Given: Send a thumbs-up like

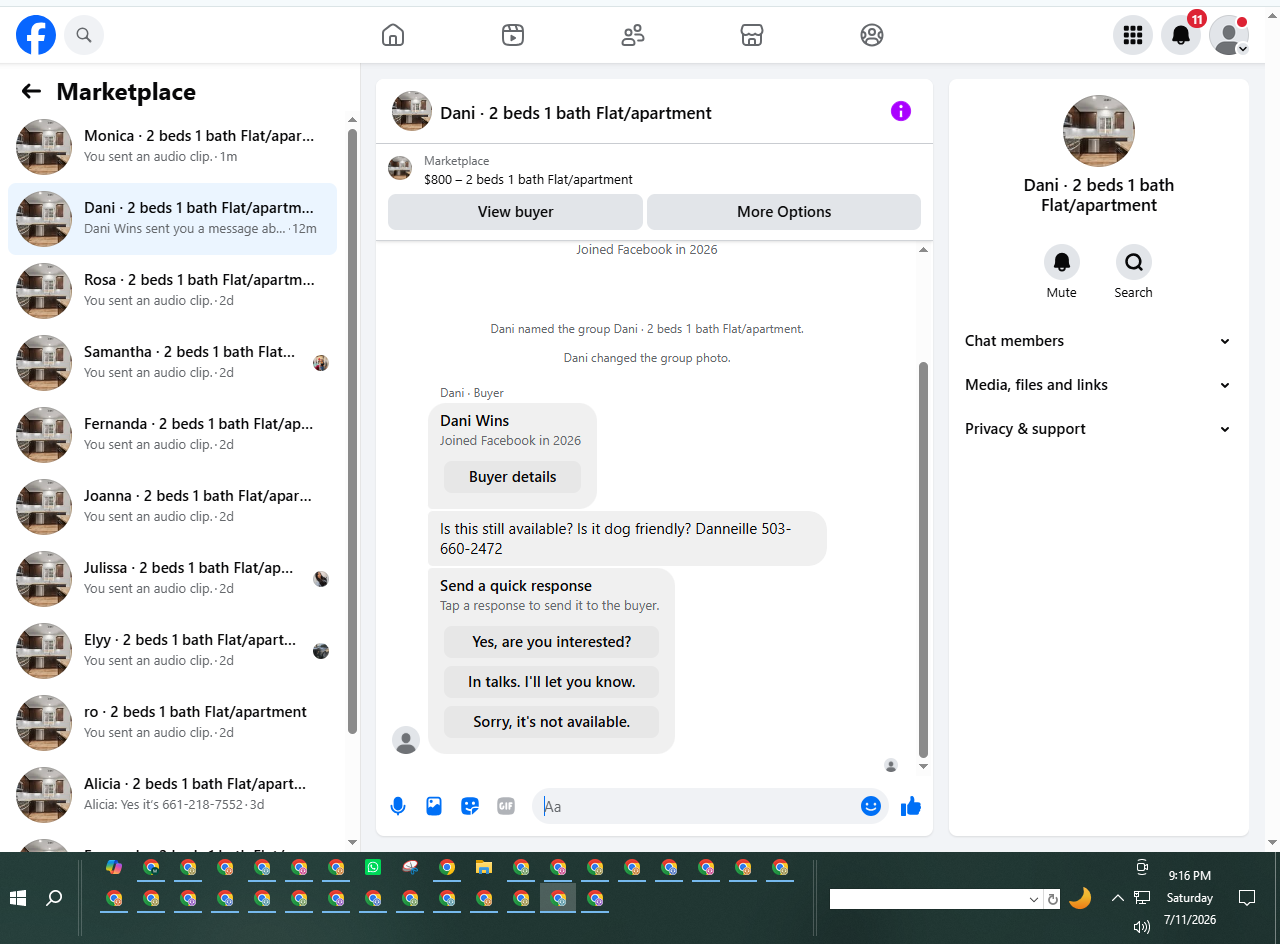Looking at the screenshot, I should pos(910,806).
